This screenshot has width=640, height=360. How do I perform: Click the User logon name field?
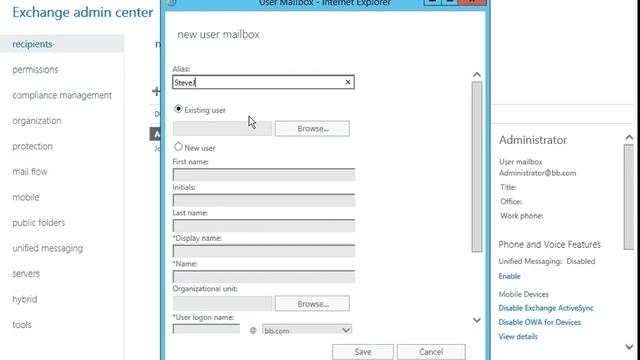[x=207, y=329]
